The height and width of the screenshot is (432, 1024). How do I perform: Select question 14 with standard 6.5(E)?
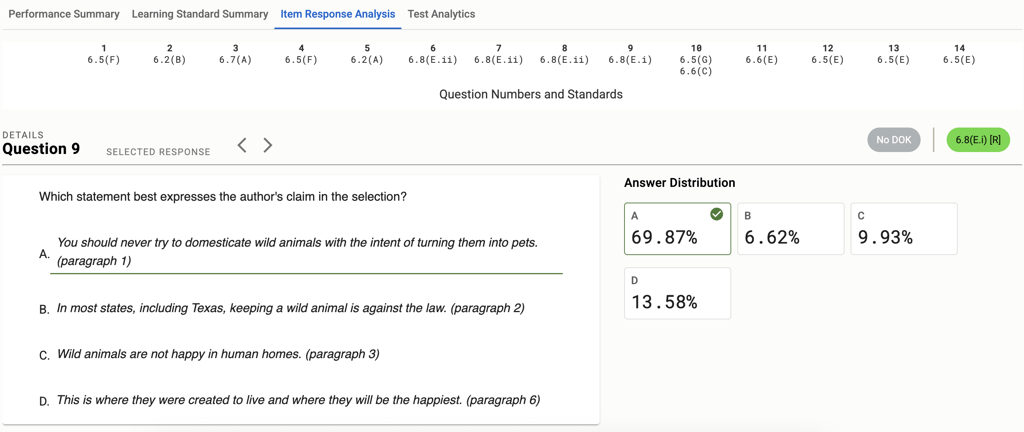(959, 54)
